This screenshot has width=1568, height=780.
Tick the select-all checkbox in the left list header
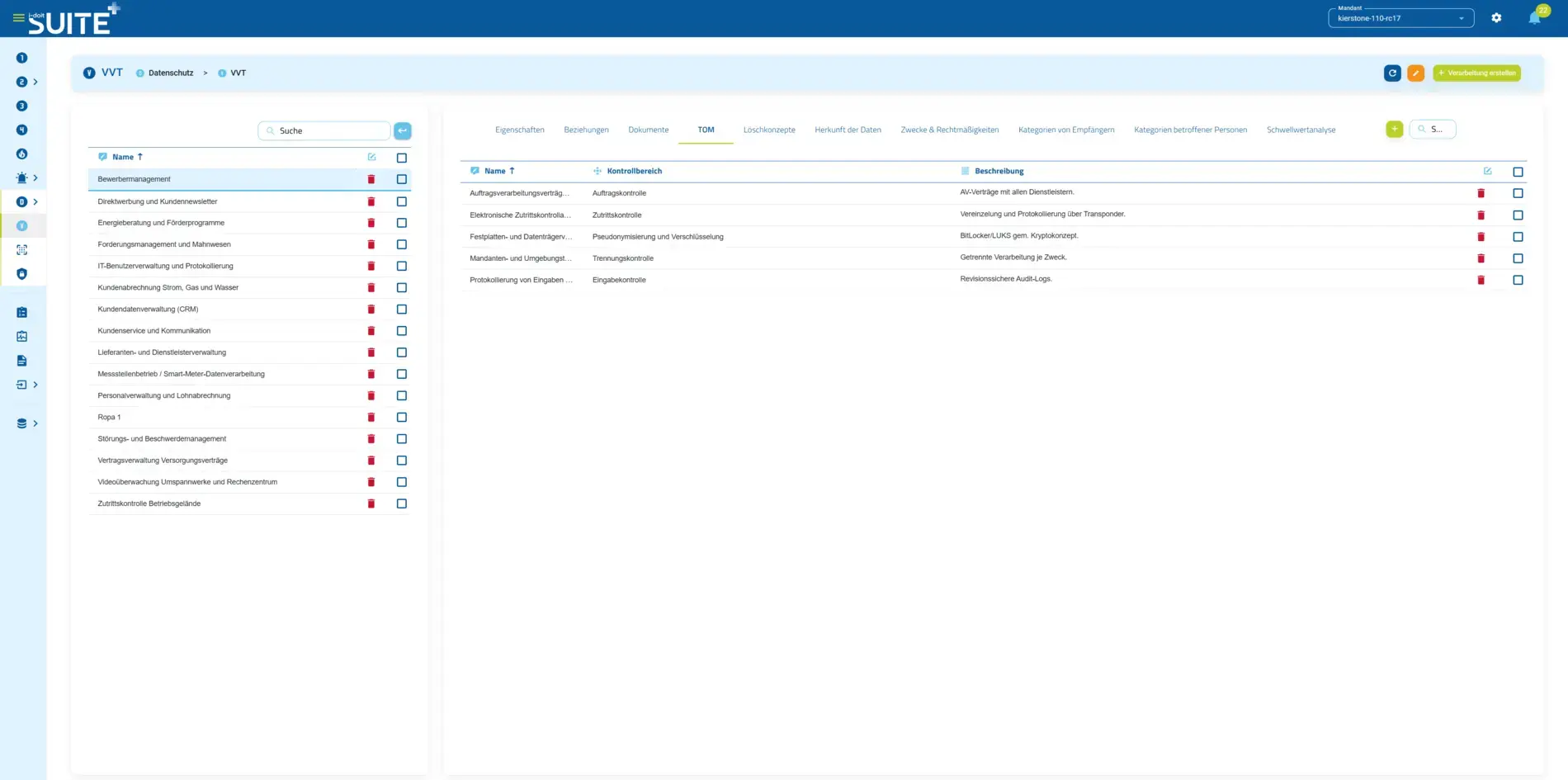click(402, 158)
